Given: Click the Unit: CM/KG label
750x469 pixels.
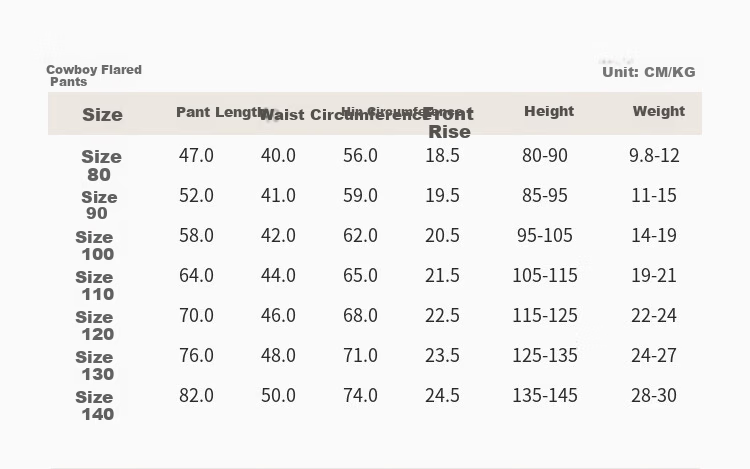Looking at the screenshot, I should (x=649, y=72).
